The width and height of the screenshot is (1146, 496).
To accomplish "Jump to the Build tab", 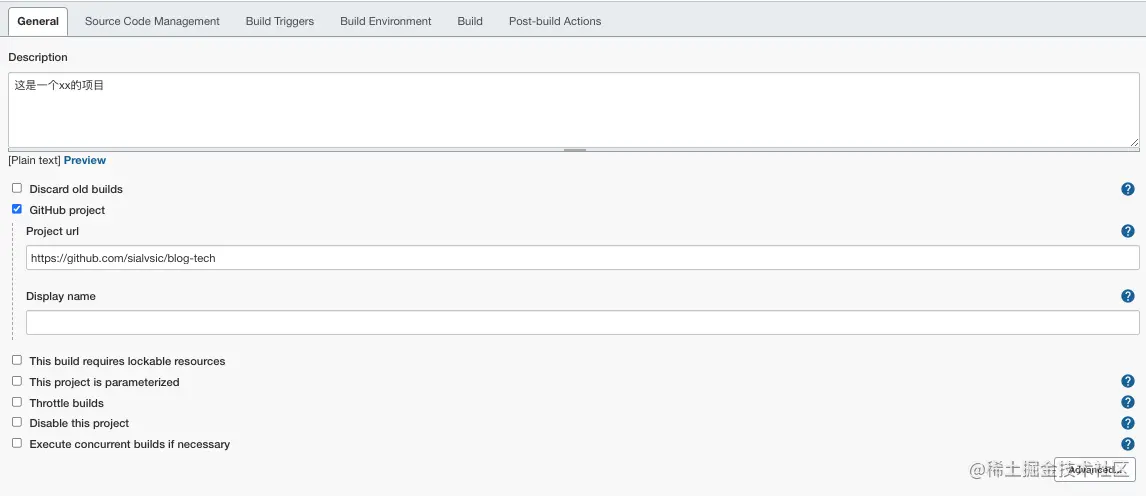I will [470, 22].
